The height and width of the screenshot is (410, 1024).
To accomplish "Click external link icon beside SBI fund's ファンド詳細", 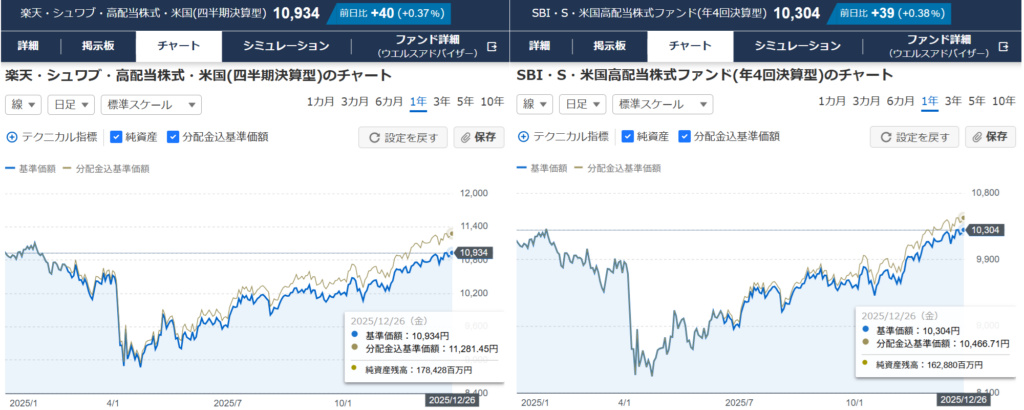I will (x=1001, y=46).
